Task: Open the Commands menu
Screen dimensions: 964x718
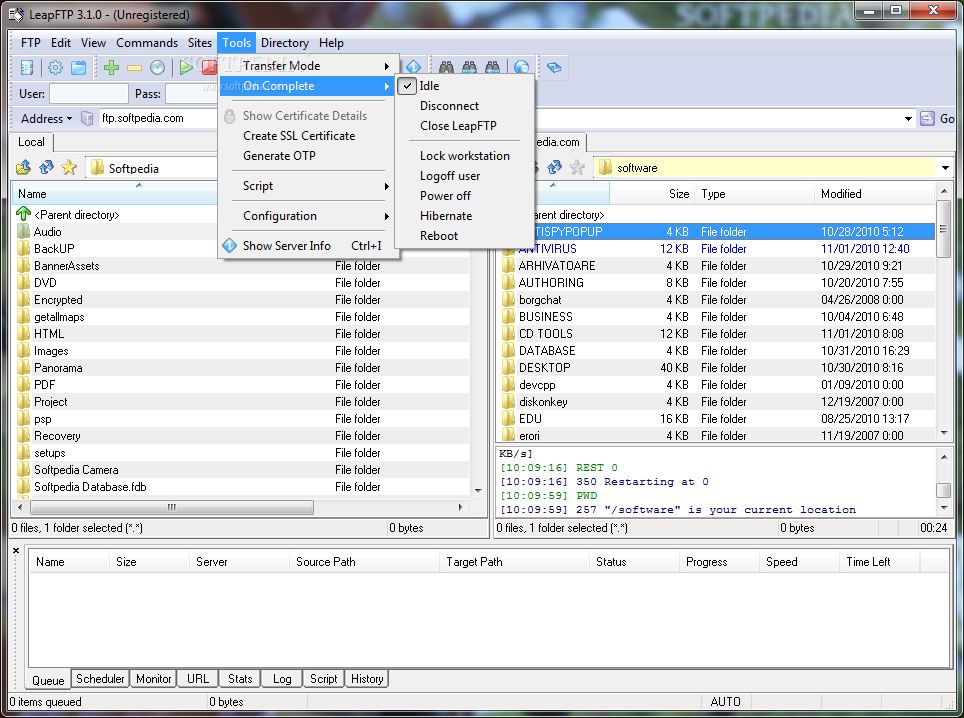Action: coord(147,43)
